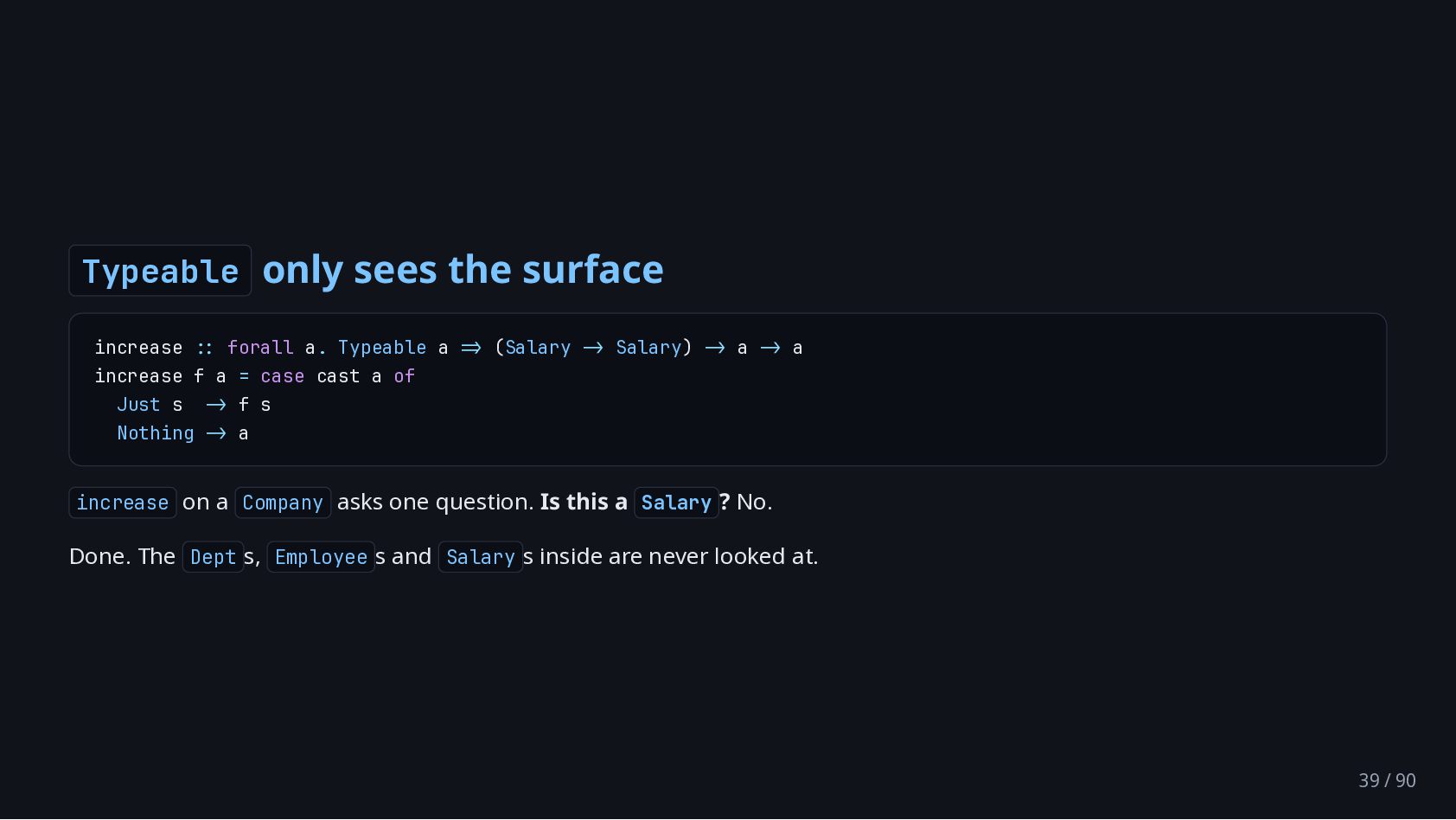This screenshot has width=1456, height=820.
Task: Click the bold "Salary" chip after "Is this a"
Action: coord(676,503)
